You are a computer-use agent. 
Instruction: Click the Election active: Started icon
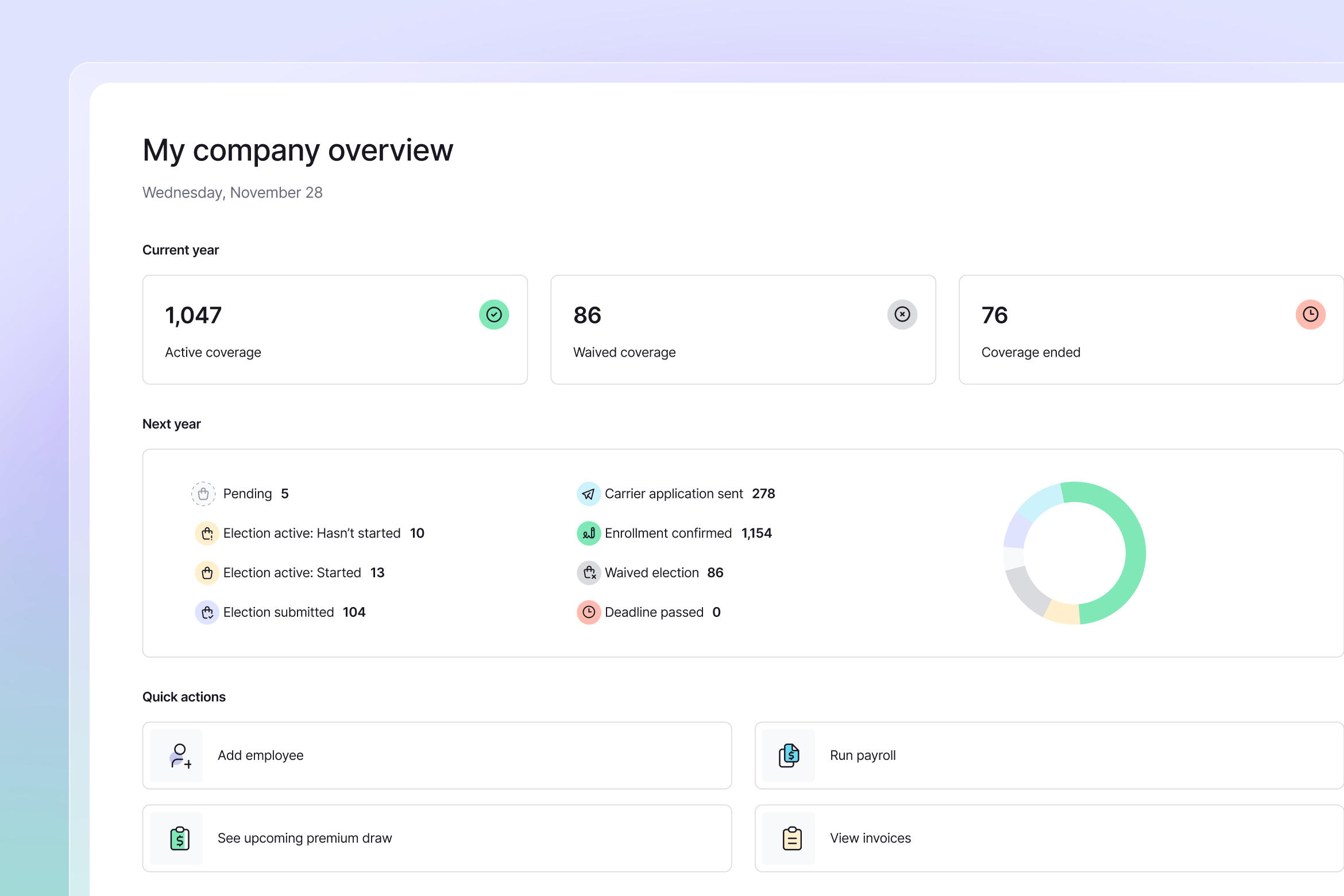[x=207, y=573]
